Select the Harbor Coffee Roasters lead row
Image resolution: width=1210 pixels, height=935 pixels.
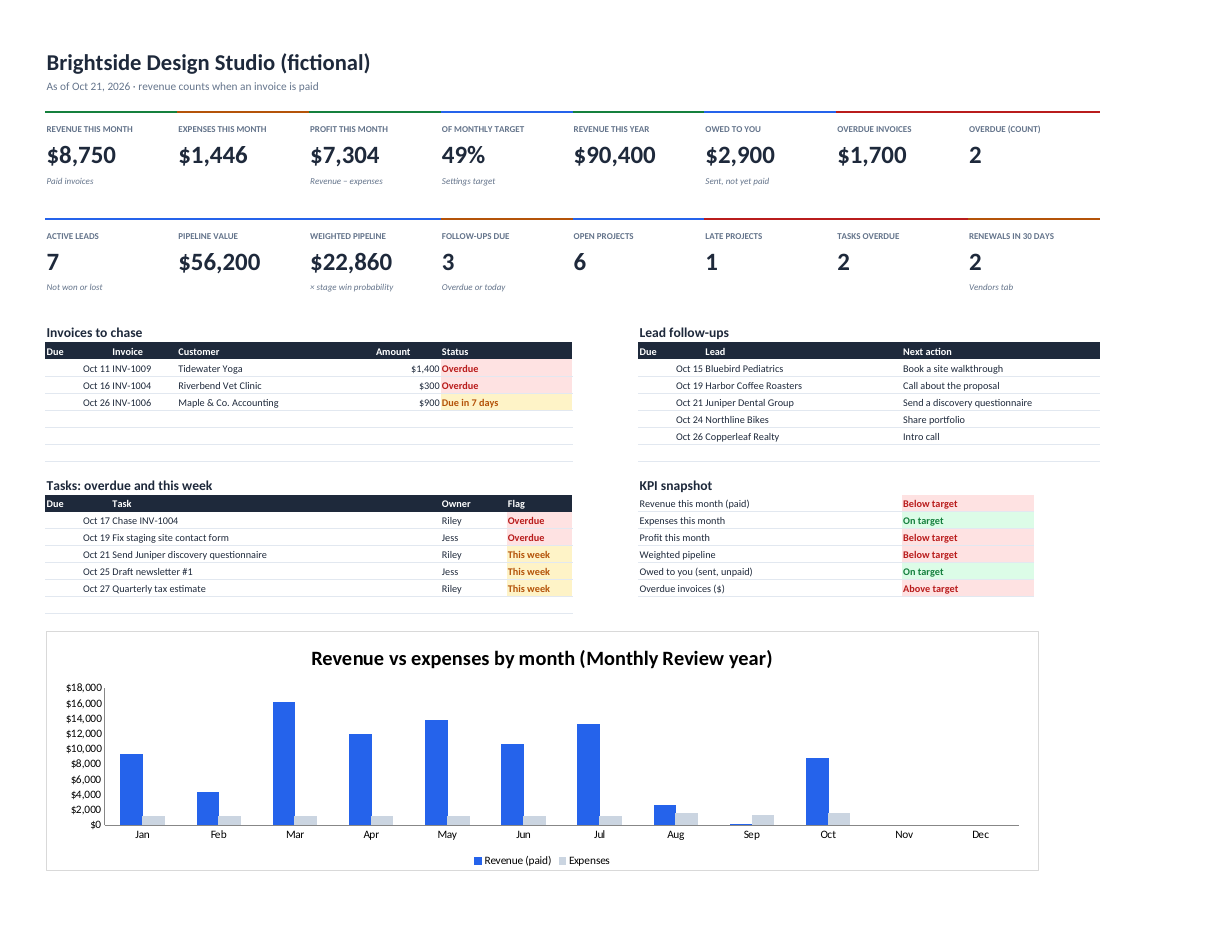pos(869,386)
